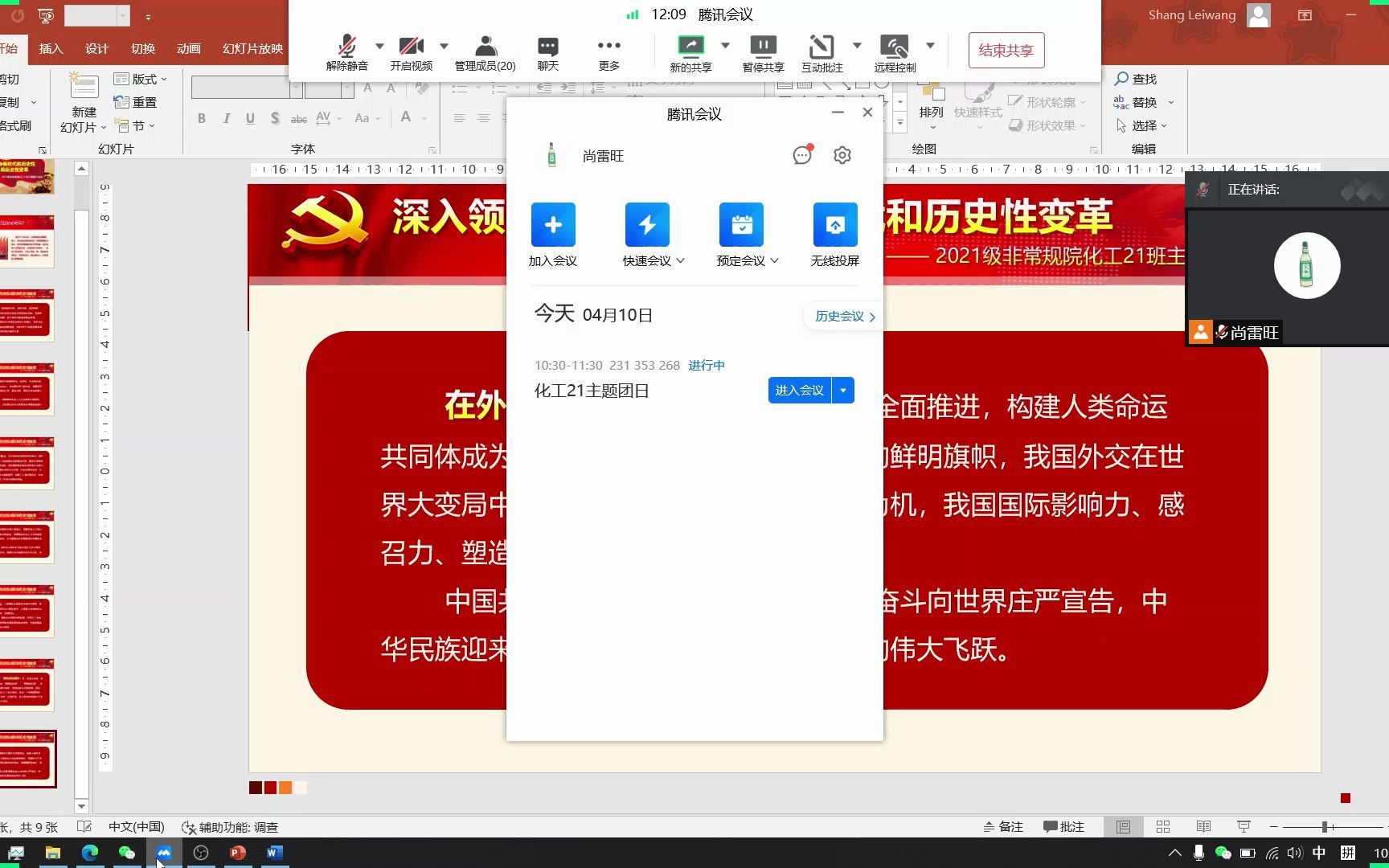Open the 版式 layout dropdown
This screenshot has width=1389, height=868.
(141, 79)
